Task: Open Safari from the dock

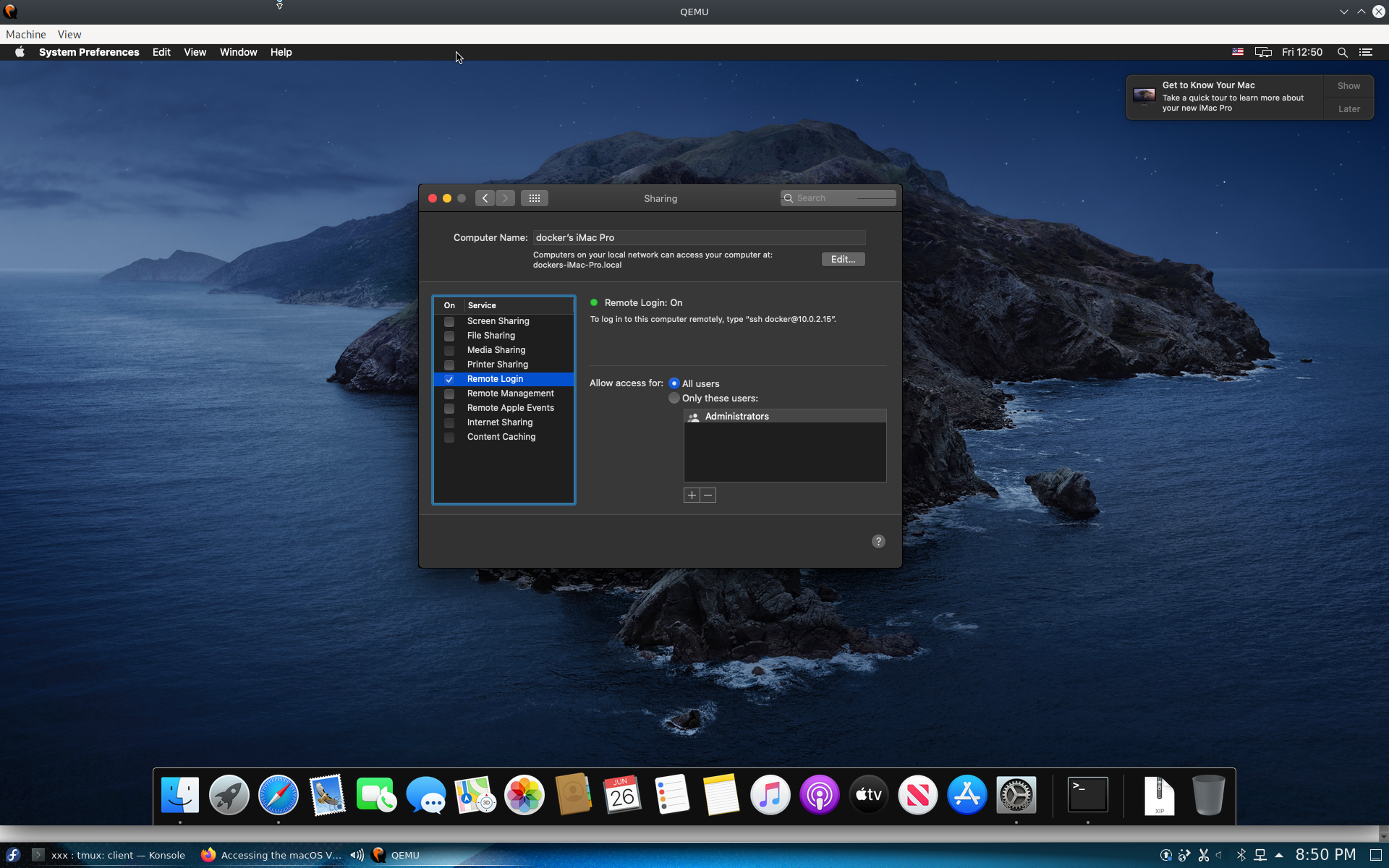Action: click(279, 795)
